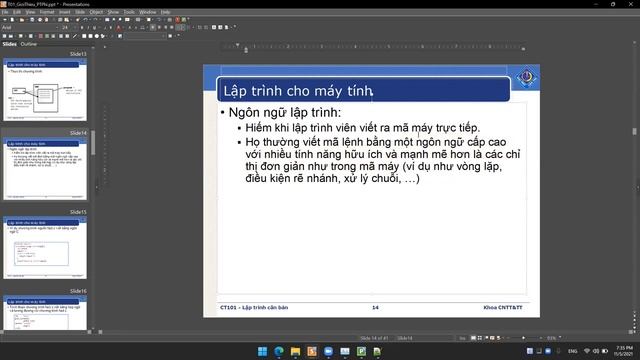Image resolution: width=640 pixels, height=360 pixels.
Task: Open the Insert menu
Action: click(x=64, y=12)
